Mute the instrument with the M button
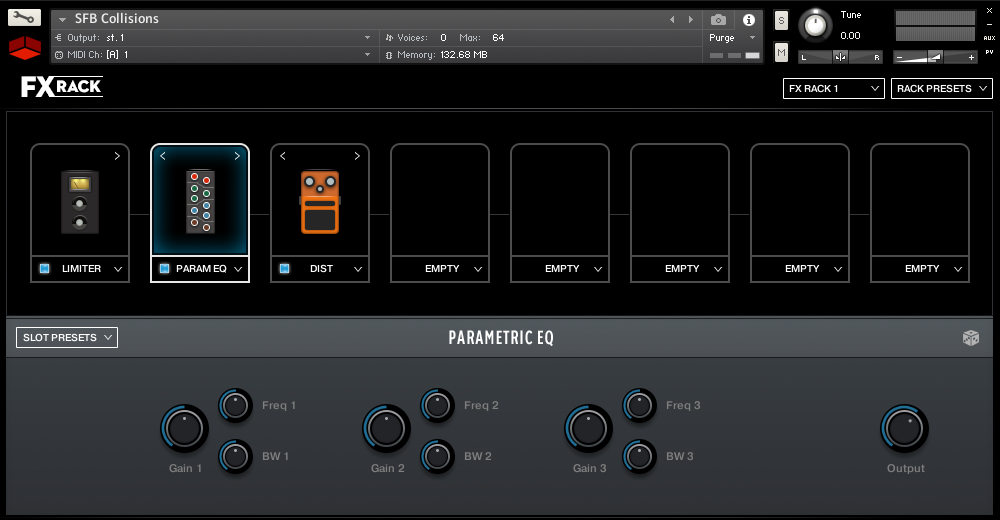The width and height of the screenshot is (1000, 520). pyautogui.click(x=781, y=52)
